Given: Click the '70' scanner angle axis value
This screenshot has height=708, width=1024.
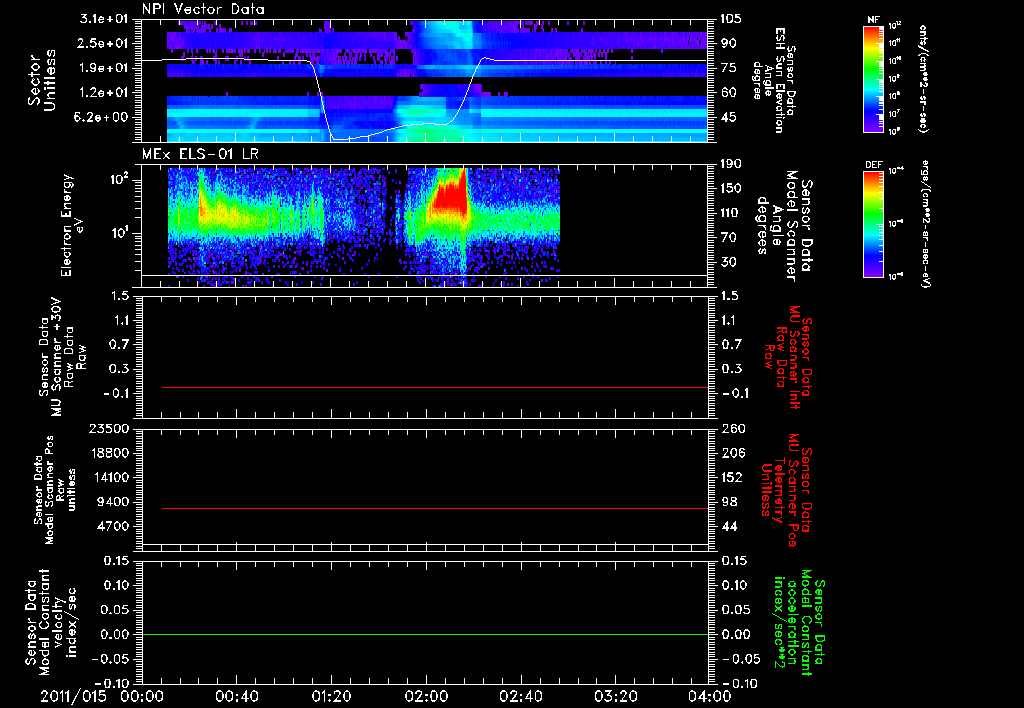Looking at the screenshot, I should click(x=729, y=238).
